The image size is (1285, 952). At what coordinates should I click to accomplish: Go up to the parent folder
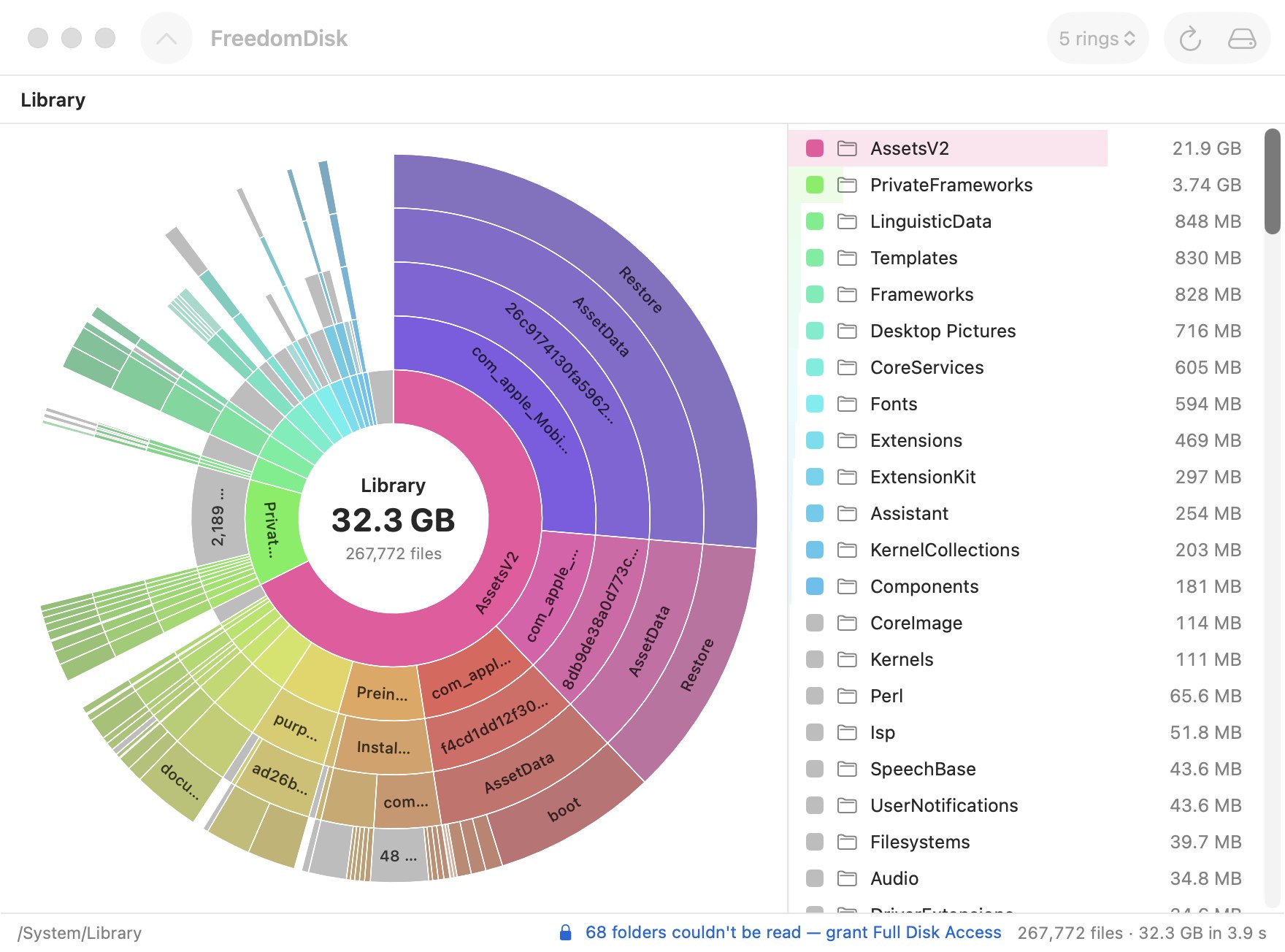click(166, 38)
